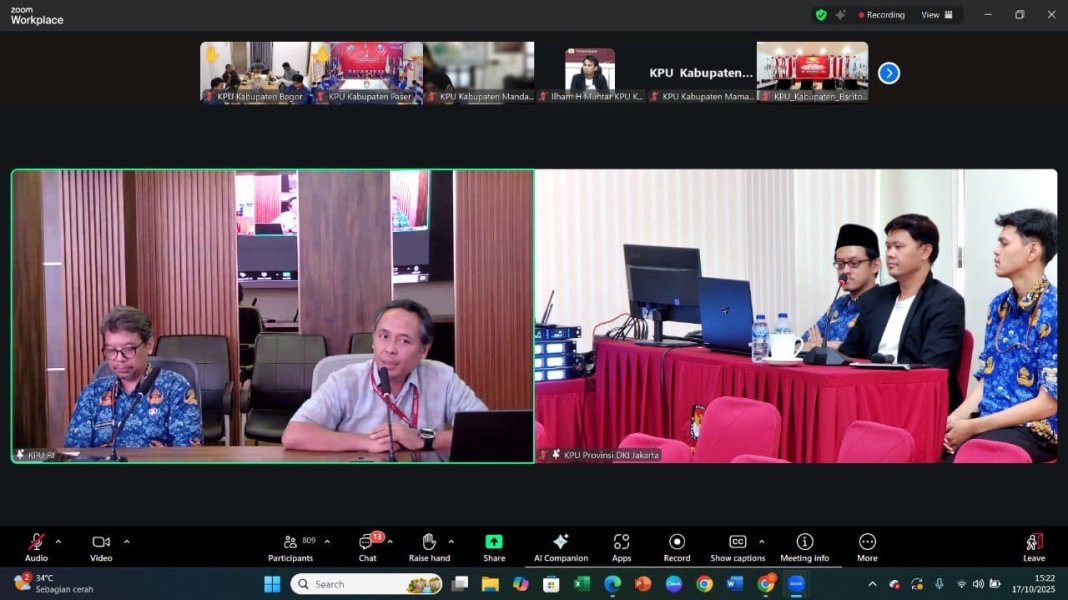
Task: Expand the Raise hand reactions arrow
Action: click(451, 542)
